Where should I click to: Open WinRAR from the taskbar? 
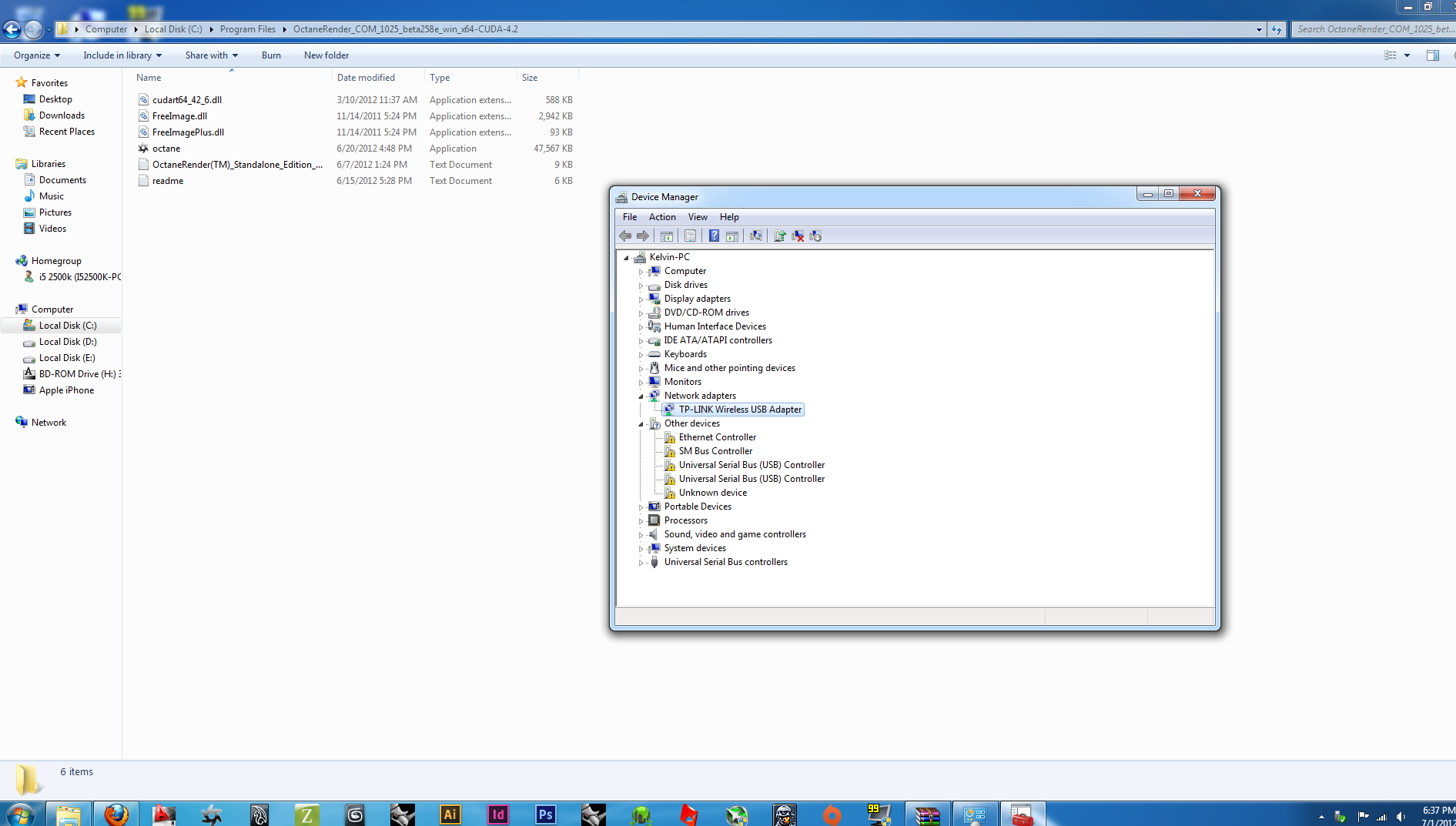928,814
